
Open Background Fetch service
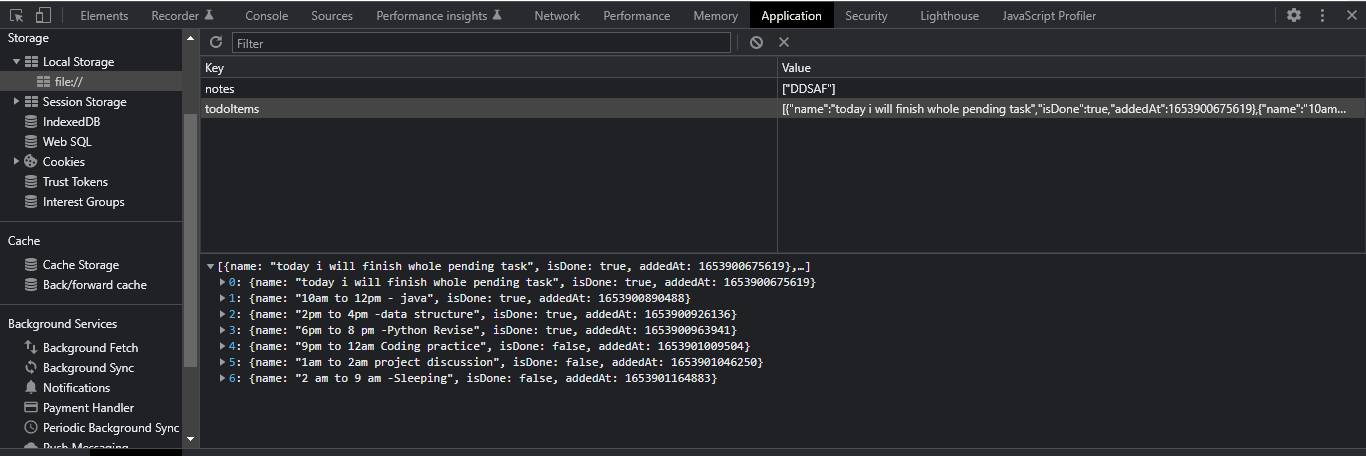click(91, 348)
